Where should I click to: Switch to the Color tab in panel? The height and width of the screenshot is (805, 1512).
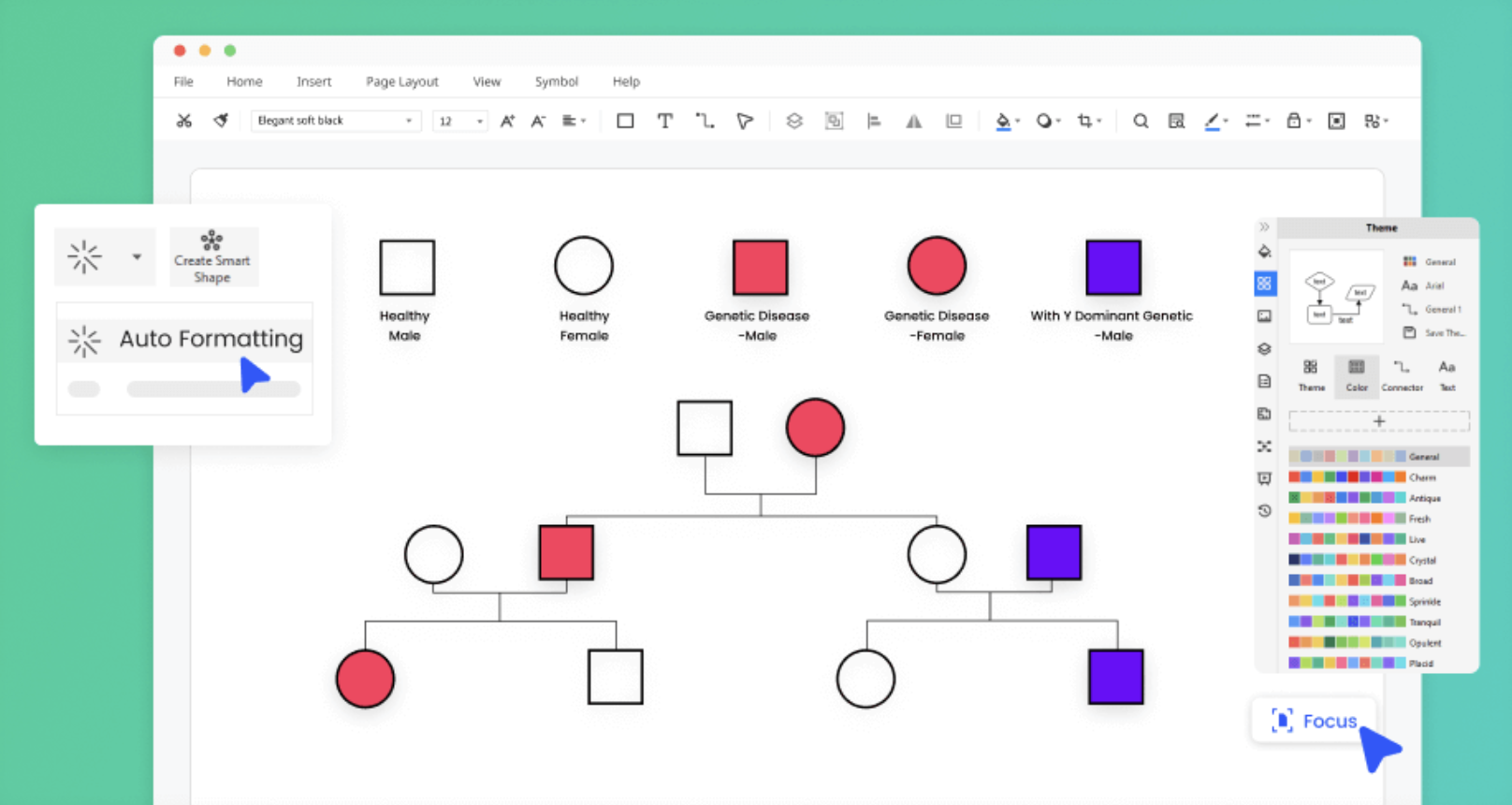pos(1357,375)
